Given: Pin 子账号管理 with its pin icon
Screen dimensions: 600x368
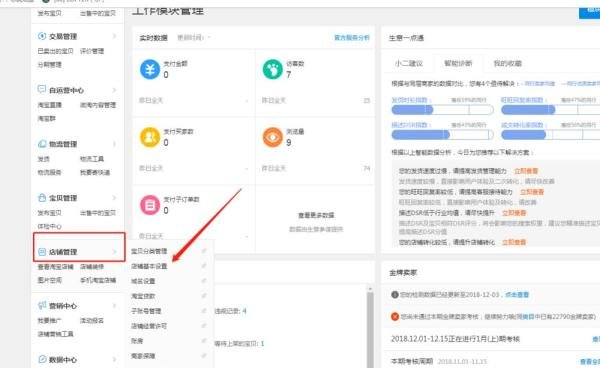Looking at the screenshot, I should 204,311.
